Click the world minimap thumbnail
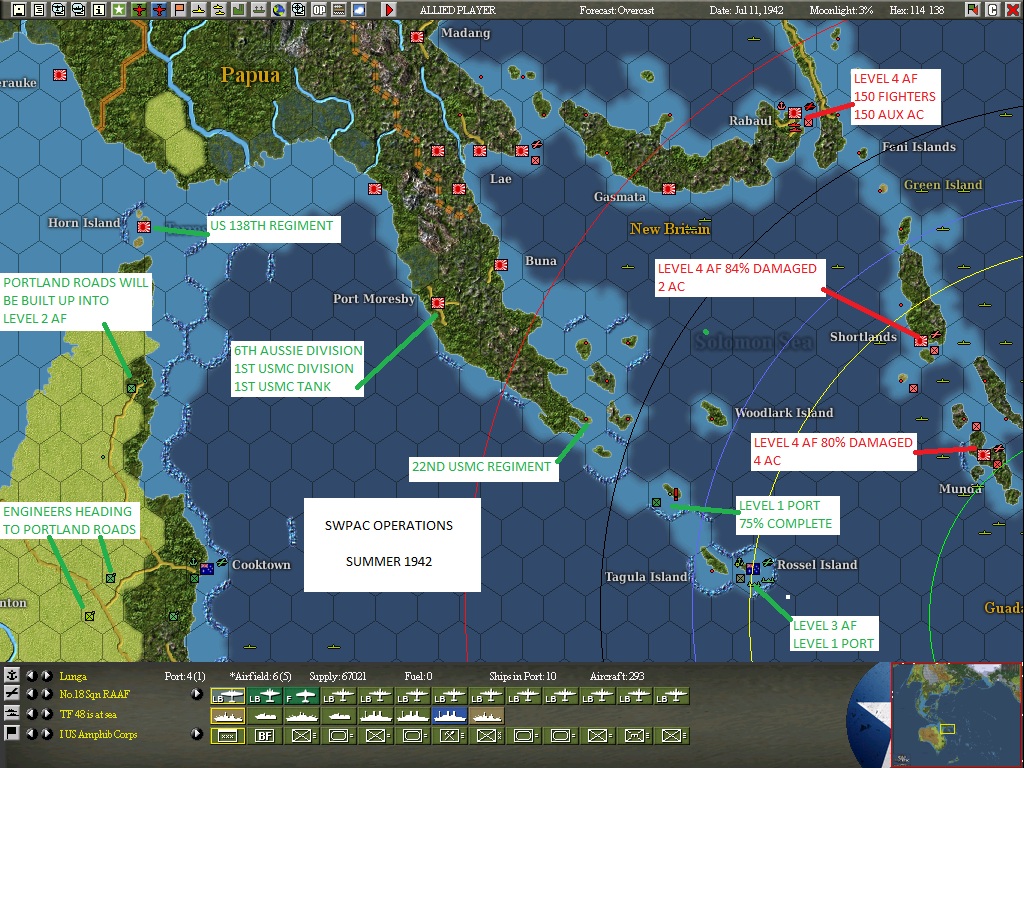Image resolution: width=1032 pixels, height=898 pixels. tap(956, 715)
